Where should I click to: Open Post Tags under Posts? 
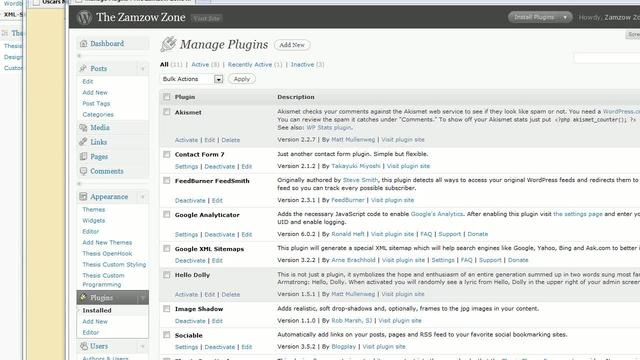pyautogui.click(x=96, y=104)
